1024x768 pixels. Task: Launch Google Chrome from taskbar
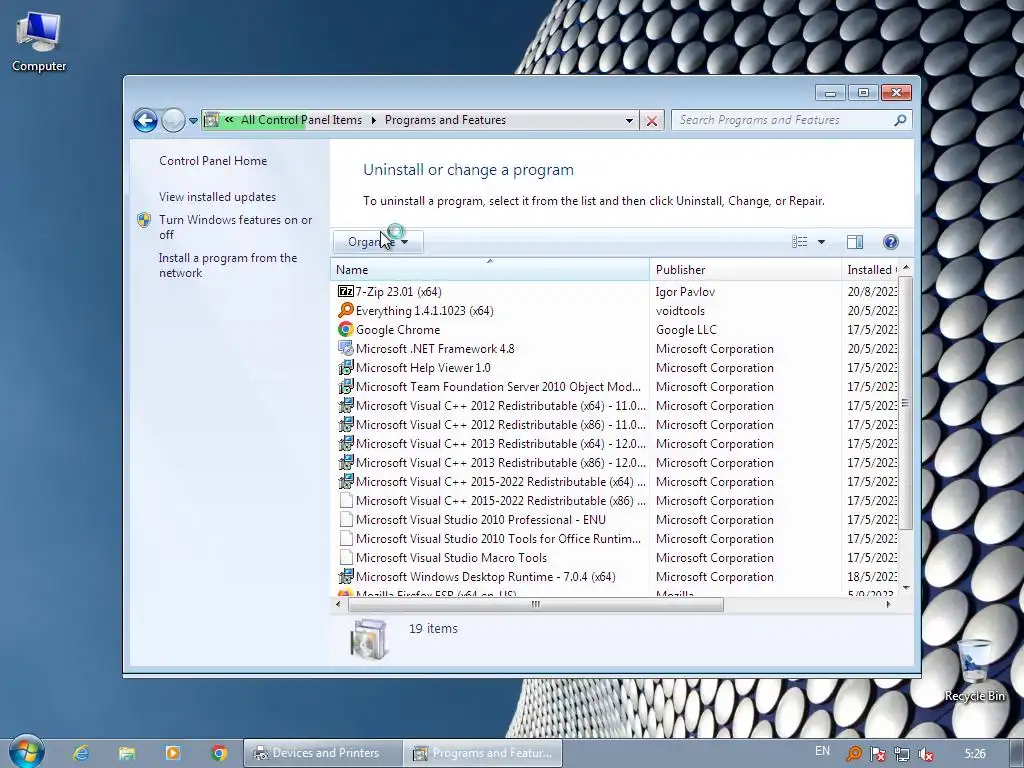(219, 753)
